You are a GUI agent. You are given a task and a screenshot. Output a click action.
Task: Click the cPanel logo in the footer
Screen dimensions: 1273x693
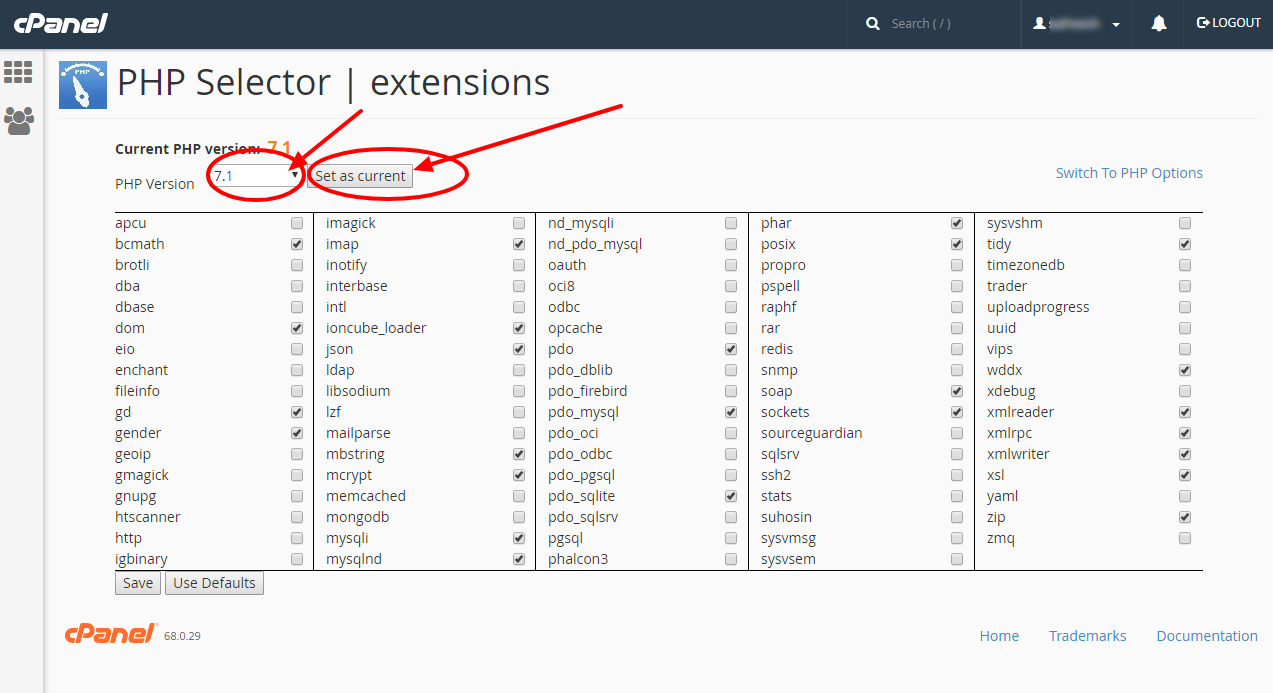click(111, 634)
